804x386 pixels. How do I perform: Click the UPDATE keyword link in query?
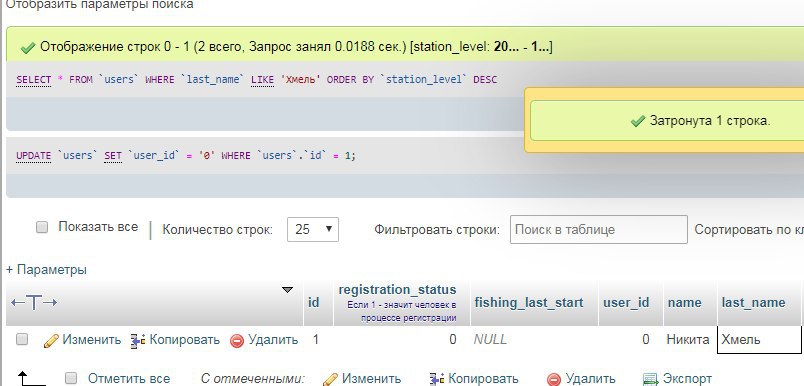[x=34, y=155]
